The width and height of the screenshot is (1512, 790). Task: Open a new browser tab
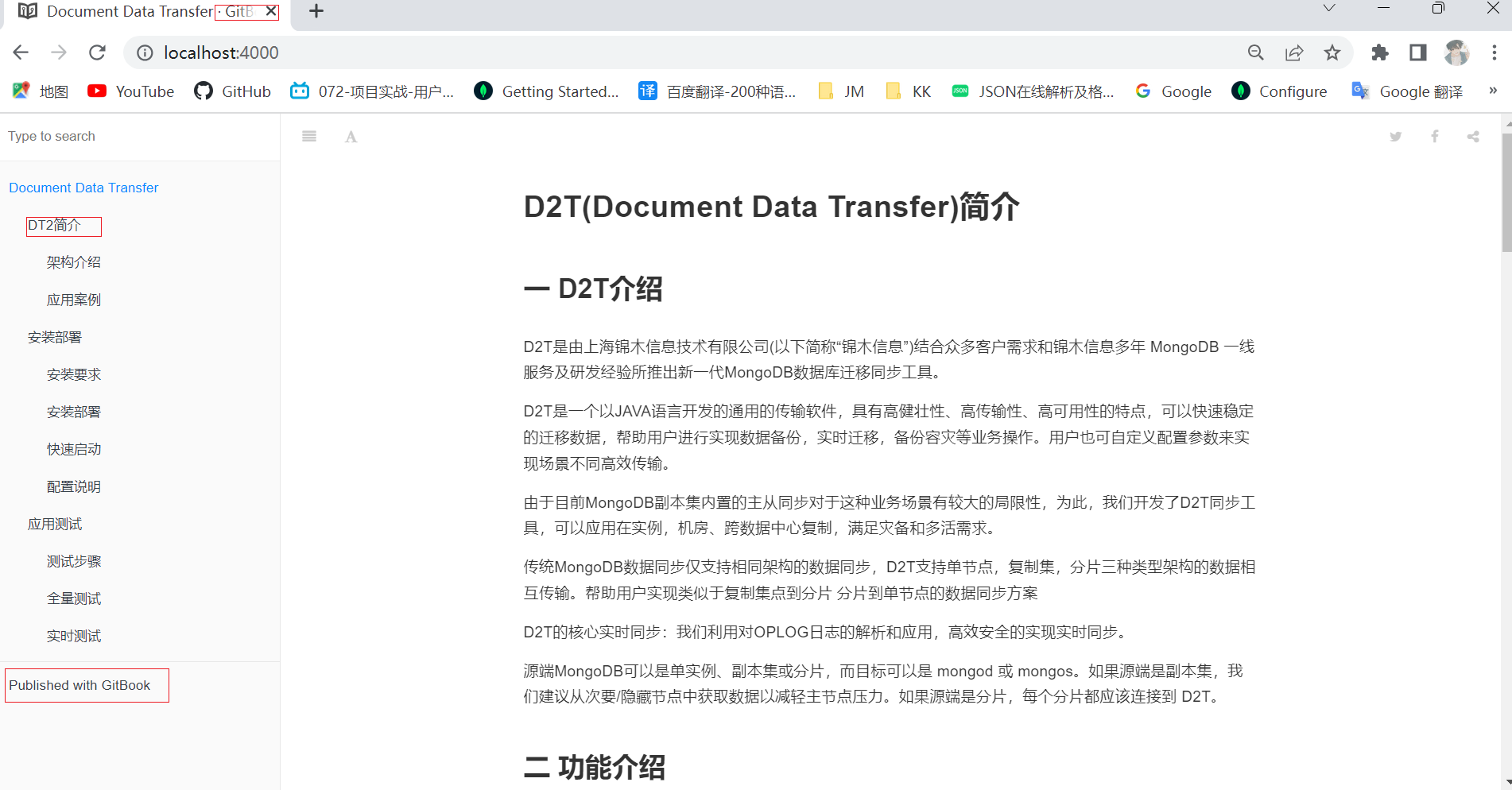click(x=316, y=11)
